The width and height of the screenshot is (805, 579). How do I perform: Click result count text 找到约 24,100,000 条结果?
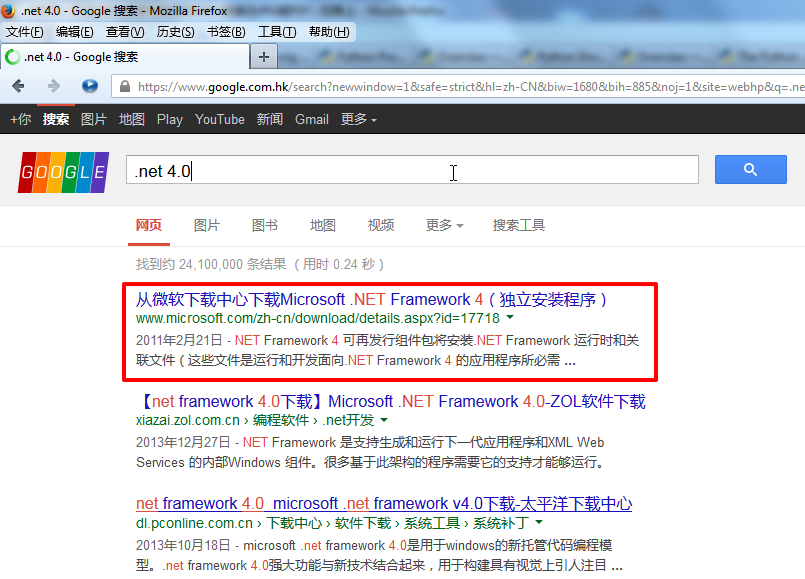(x=210, y=264)
